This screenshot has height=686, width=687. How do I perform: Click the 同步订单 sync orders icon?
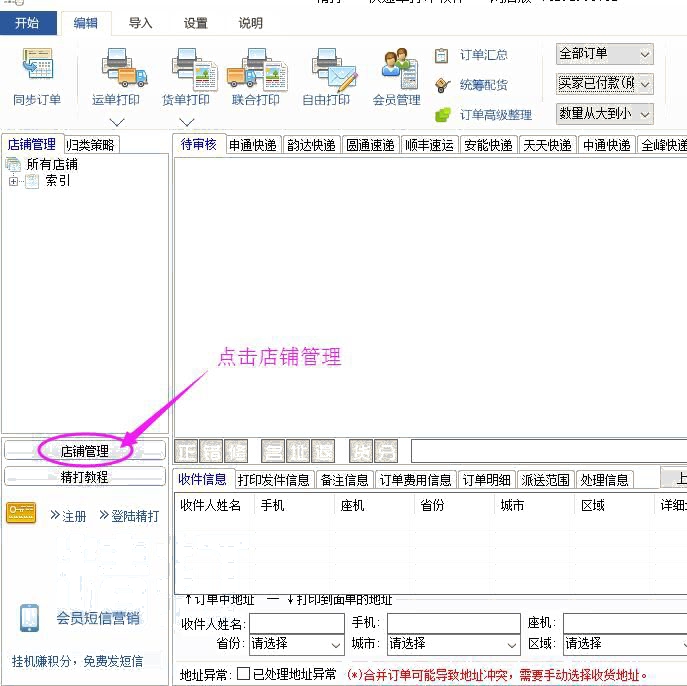[x=38, y=65]
